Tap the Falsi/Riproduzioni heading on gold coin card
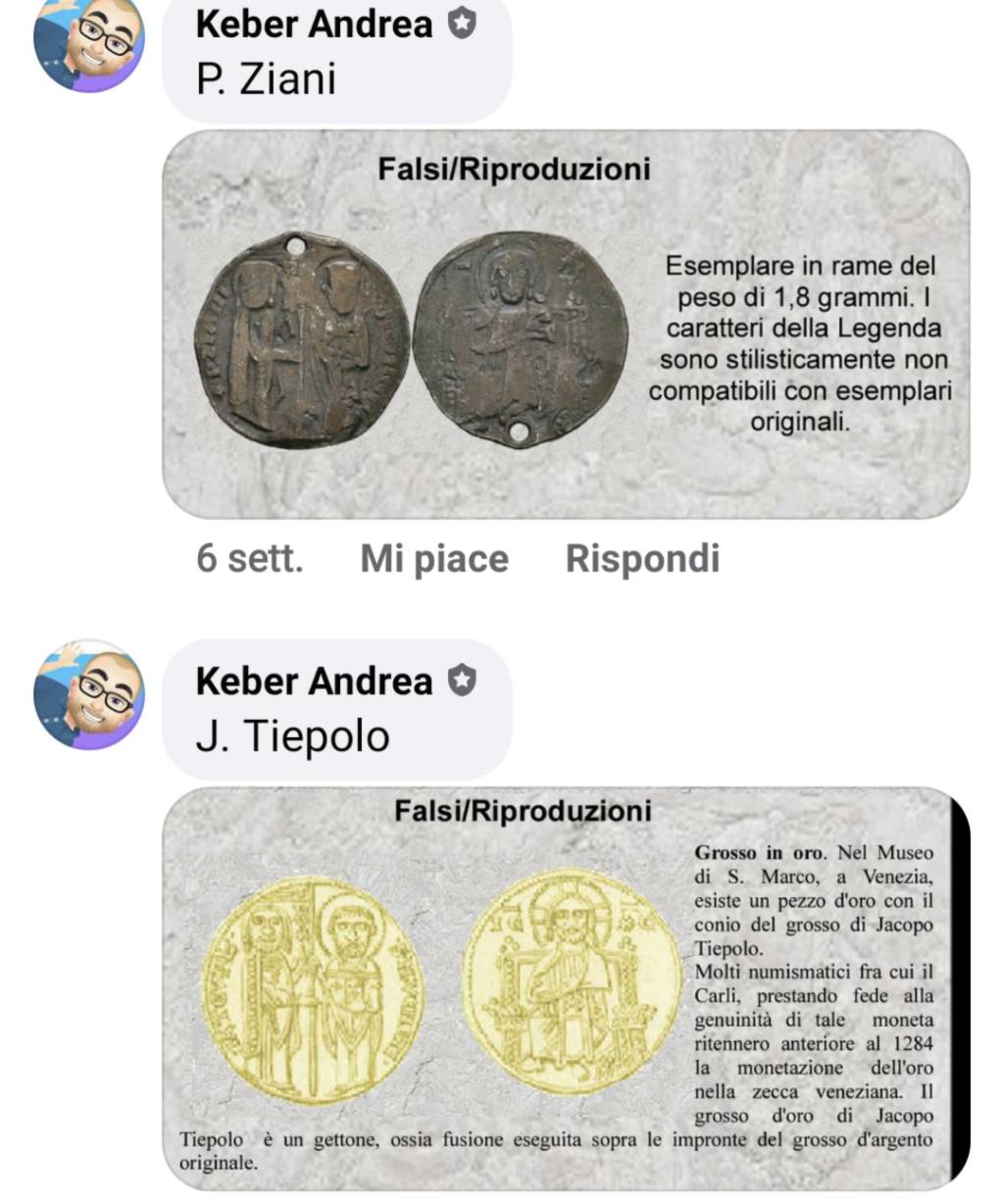Image resolution: width=1004 pixels, height=1204 pixels. point(523,811)
